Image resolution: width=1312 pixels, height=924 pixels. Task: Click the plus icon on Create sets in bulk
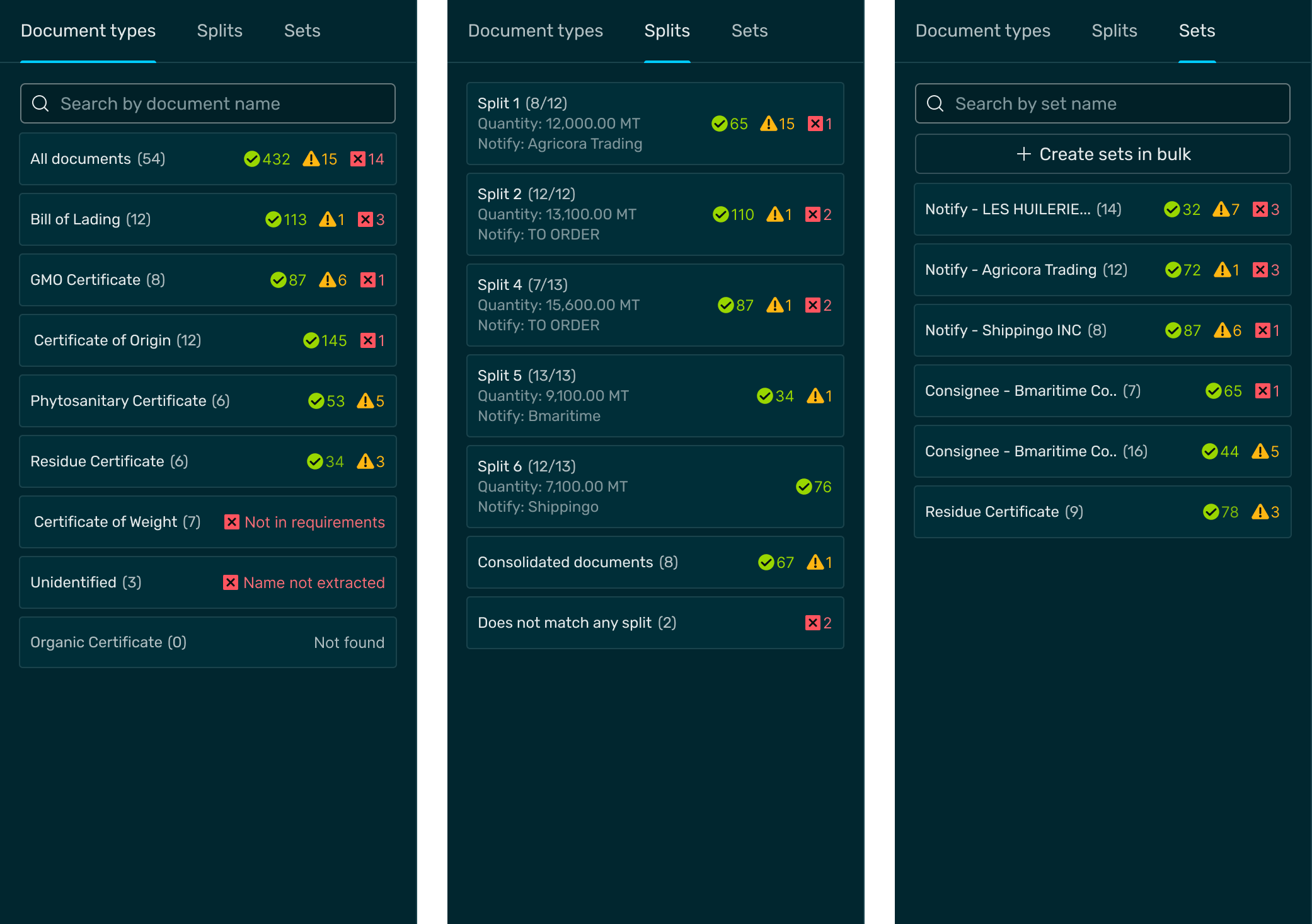(1023, 154)
